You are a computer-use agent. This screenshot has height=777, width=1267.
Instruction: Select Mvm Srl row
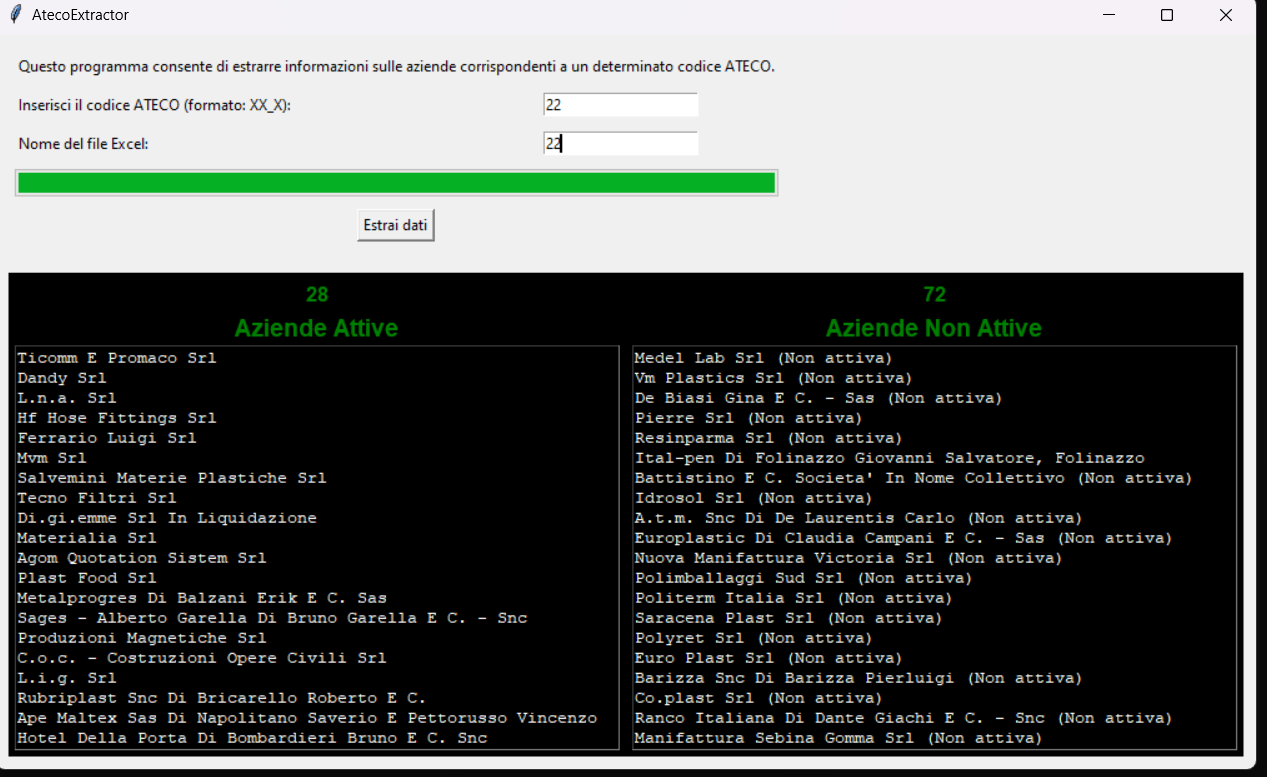[x=317, y=458]
